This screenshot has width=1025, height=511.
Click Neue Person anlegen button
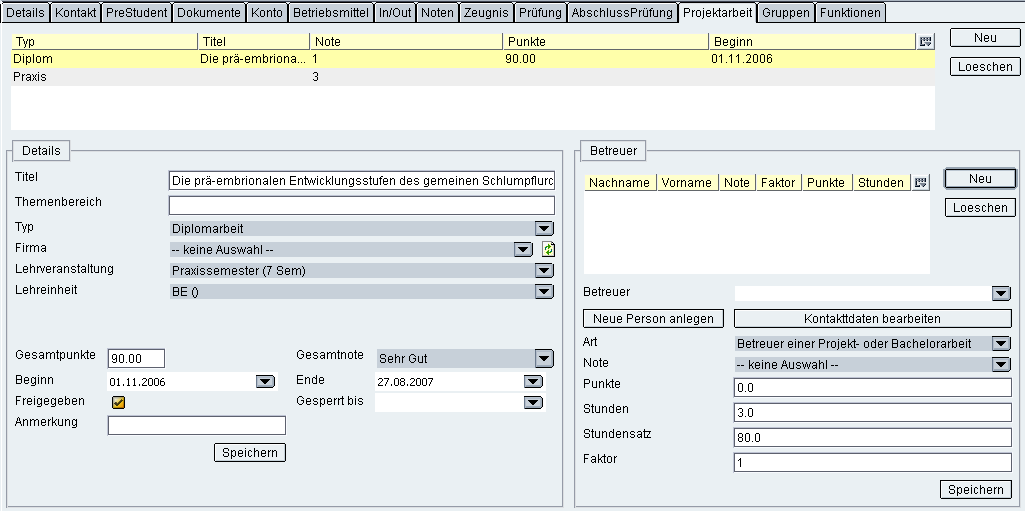[x=654, y=318]
